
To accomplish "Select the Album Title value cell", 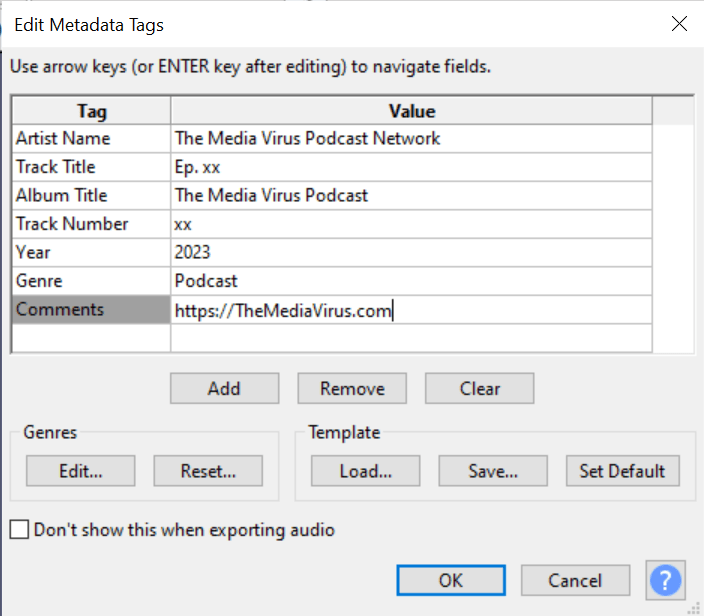I will pyautogui.click(x=410, y=195).
